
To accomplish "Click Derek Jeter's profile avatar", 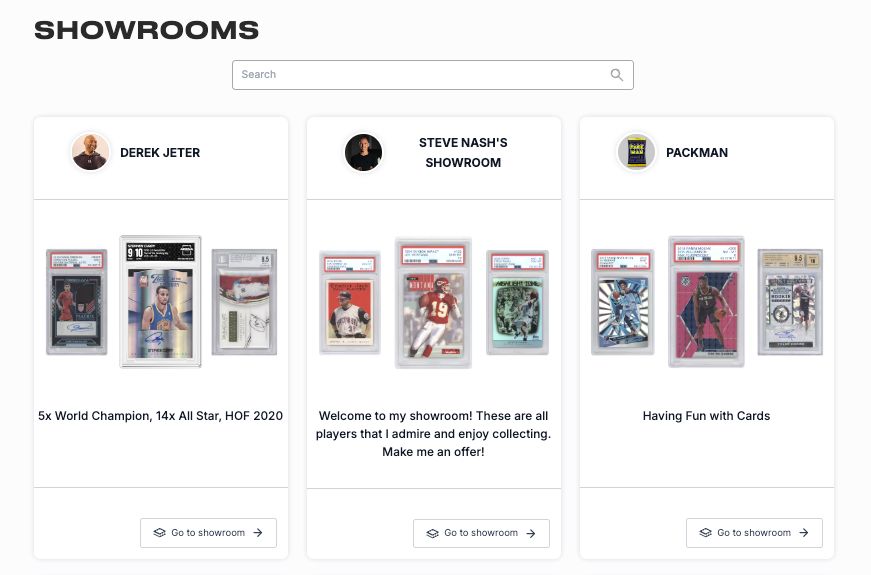I will click(90, 152).
